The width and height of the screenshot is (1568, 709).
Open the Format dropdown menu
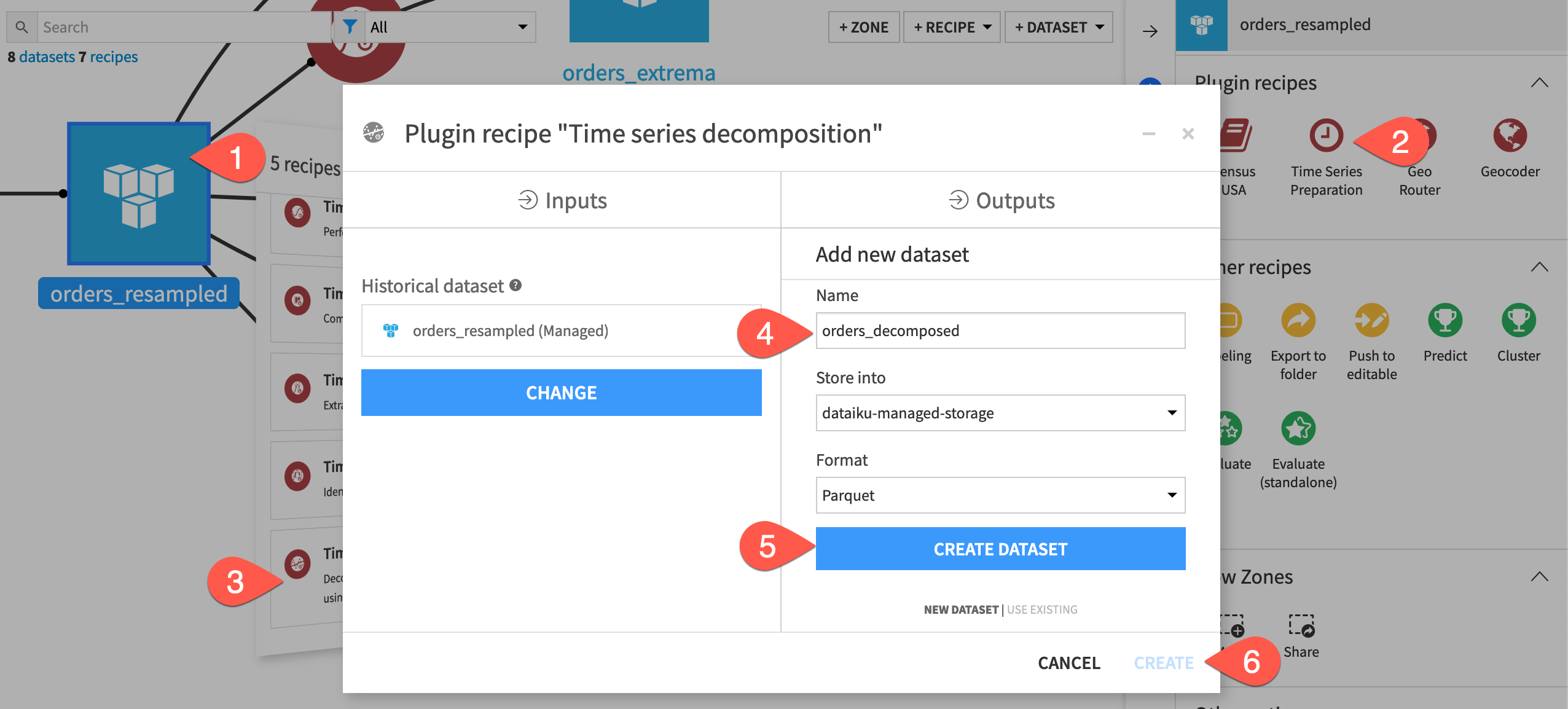tap(1000, 495)
